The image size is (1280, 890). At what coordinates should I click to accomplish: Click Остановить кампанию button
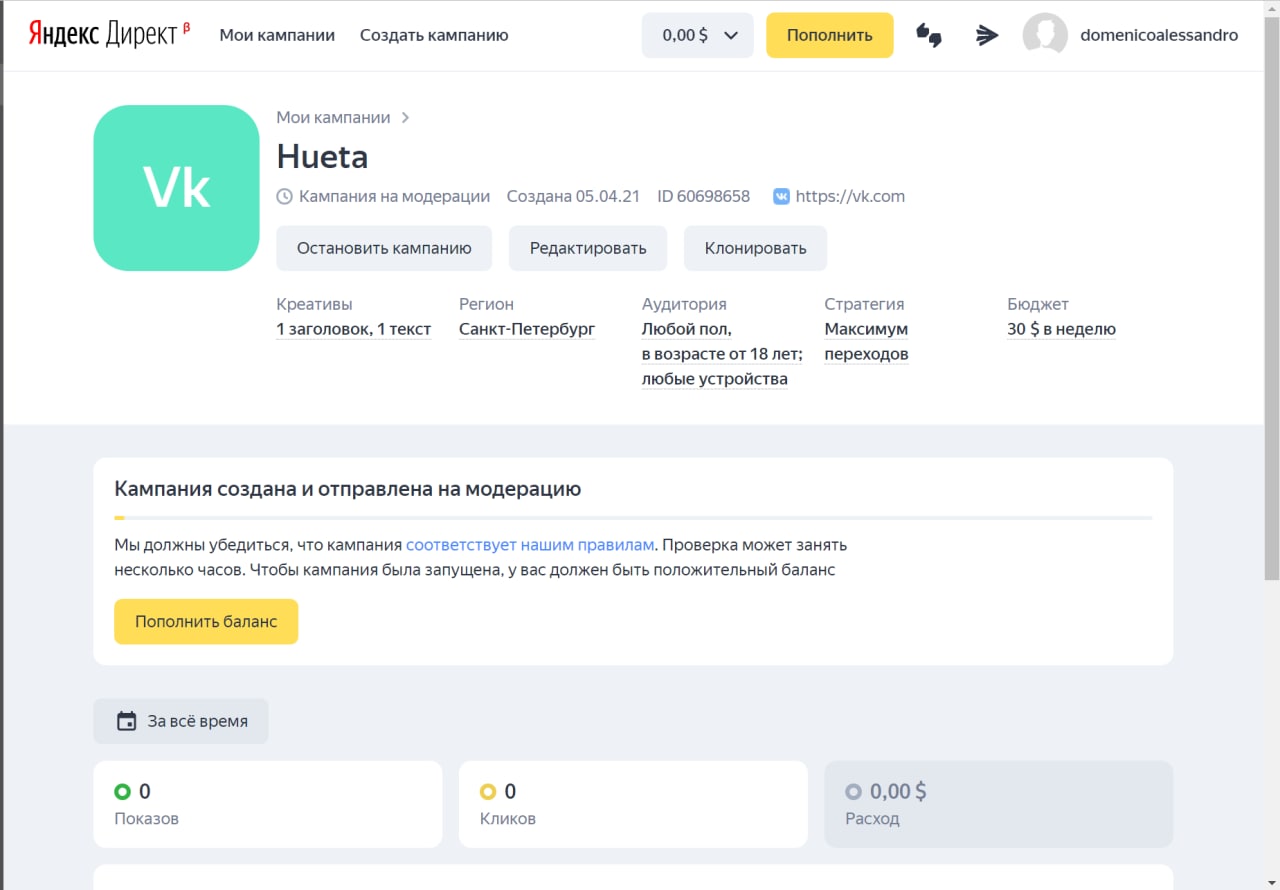tap(384, 248)
